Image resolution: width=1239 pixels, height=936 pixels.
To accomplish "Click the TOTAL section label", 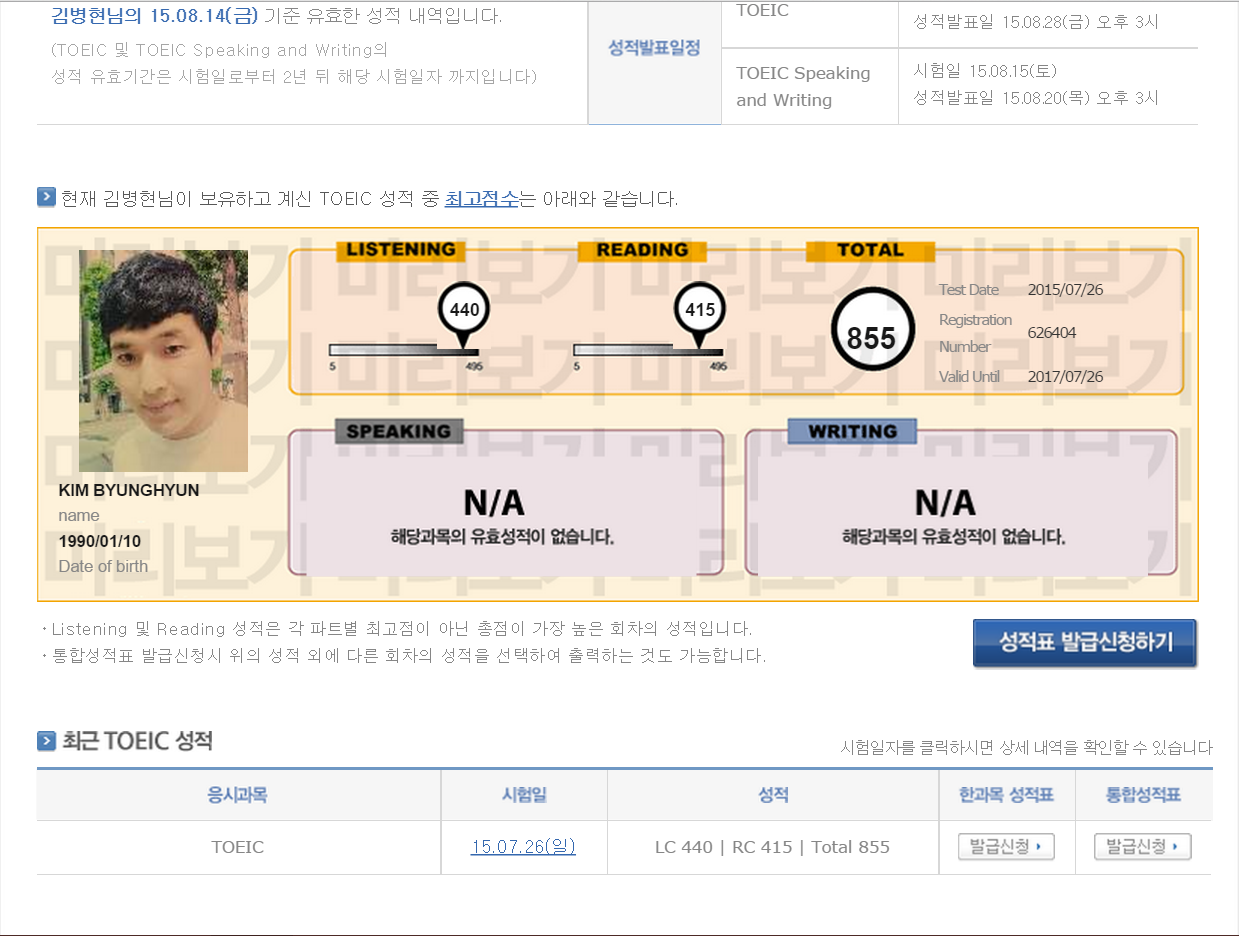I will (x=870, y=250).
